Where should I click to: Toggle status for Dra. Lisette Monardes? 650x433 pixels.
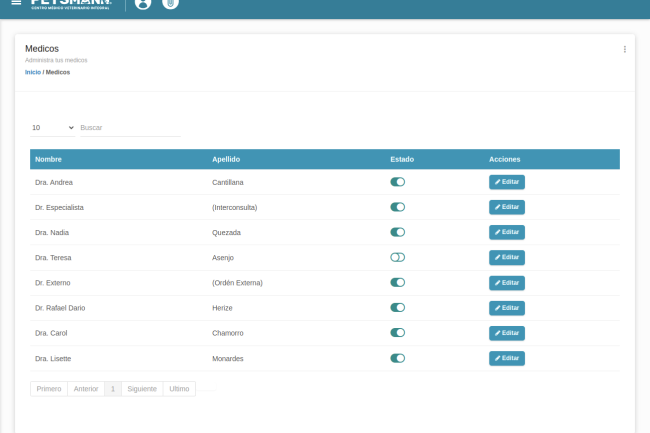click(397, 358)
